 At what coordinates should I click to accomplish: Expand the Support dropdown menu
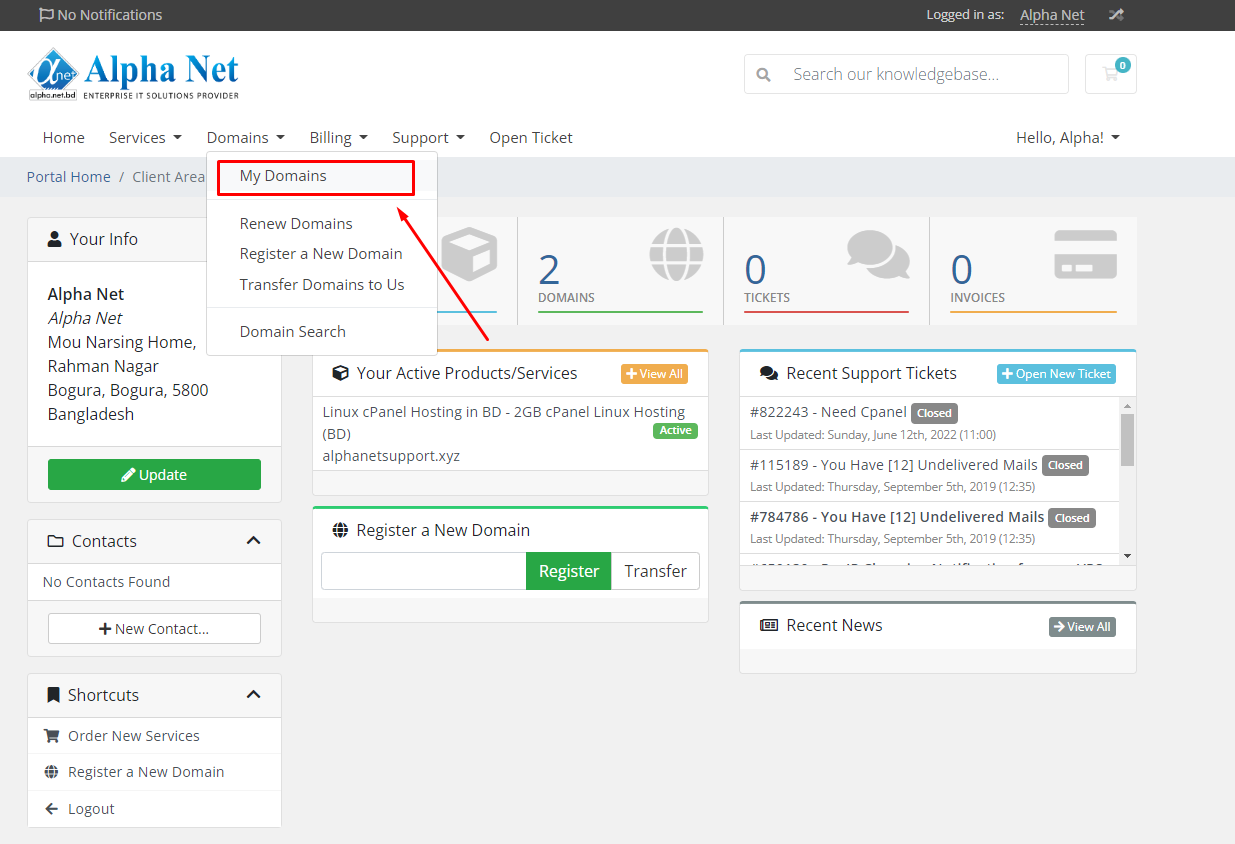coord(428,137)
